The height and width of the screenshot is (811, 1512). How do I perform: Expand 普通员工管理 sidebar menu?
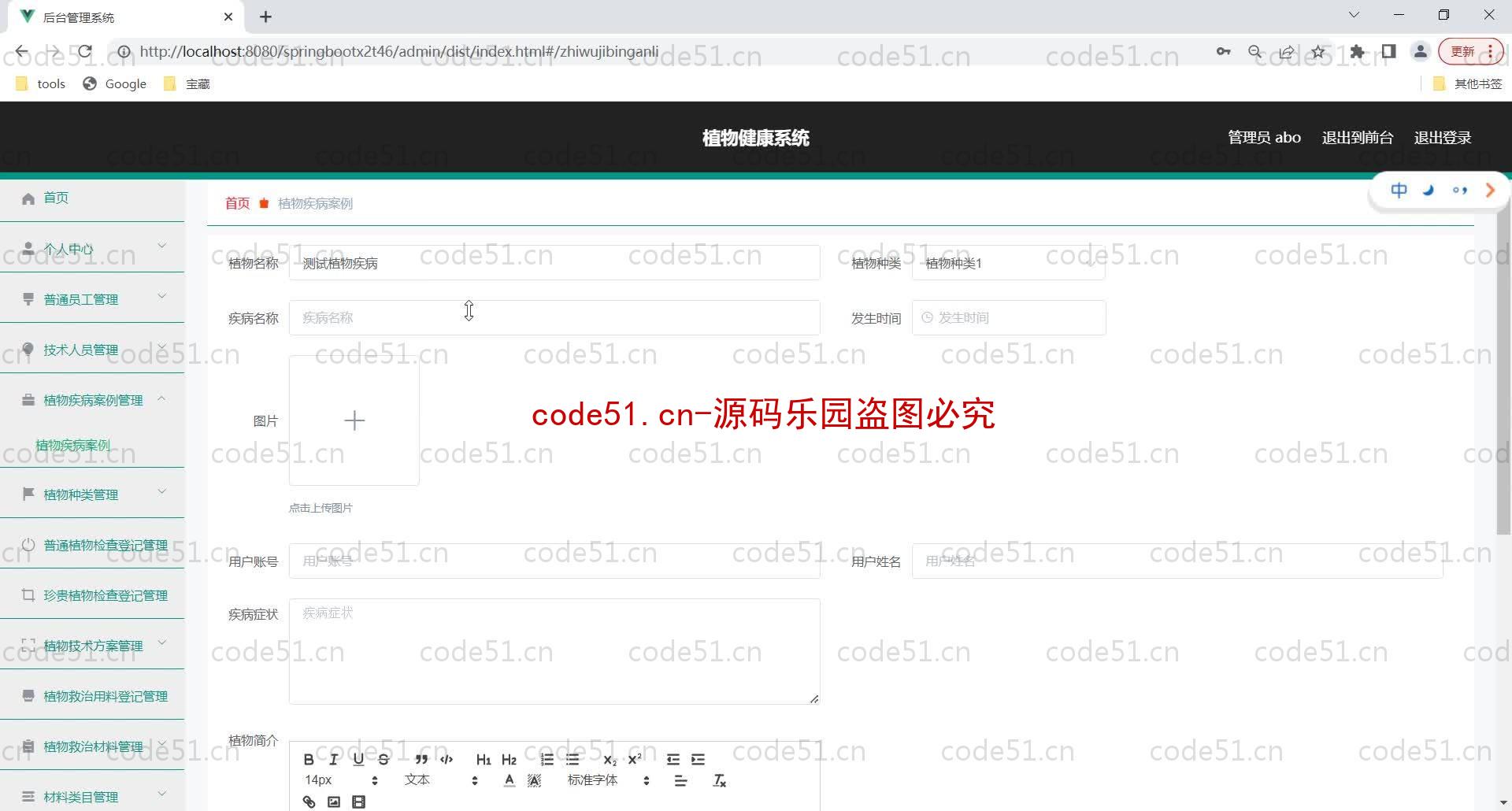coord(92,299)
